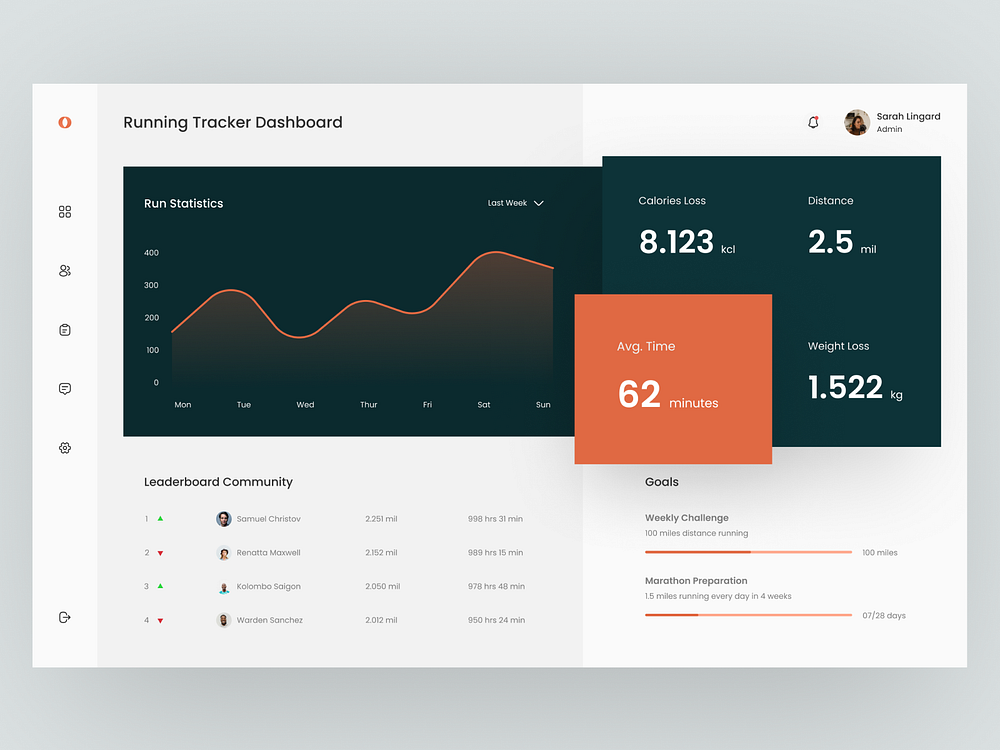Select the community members icon in sidebar
Viewport: 1000px width, 750px height.
coord(65,270)
